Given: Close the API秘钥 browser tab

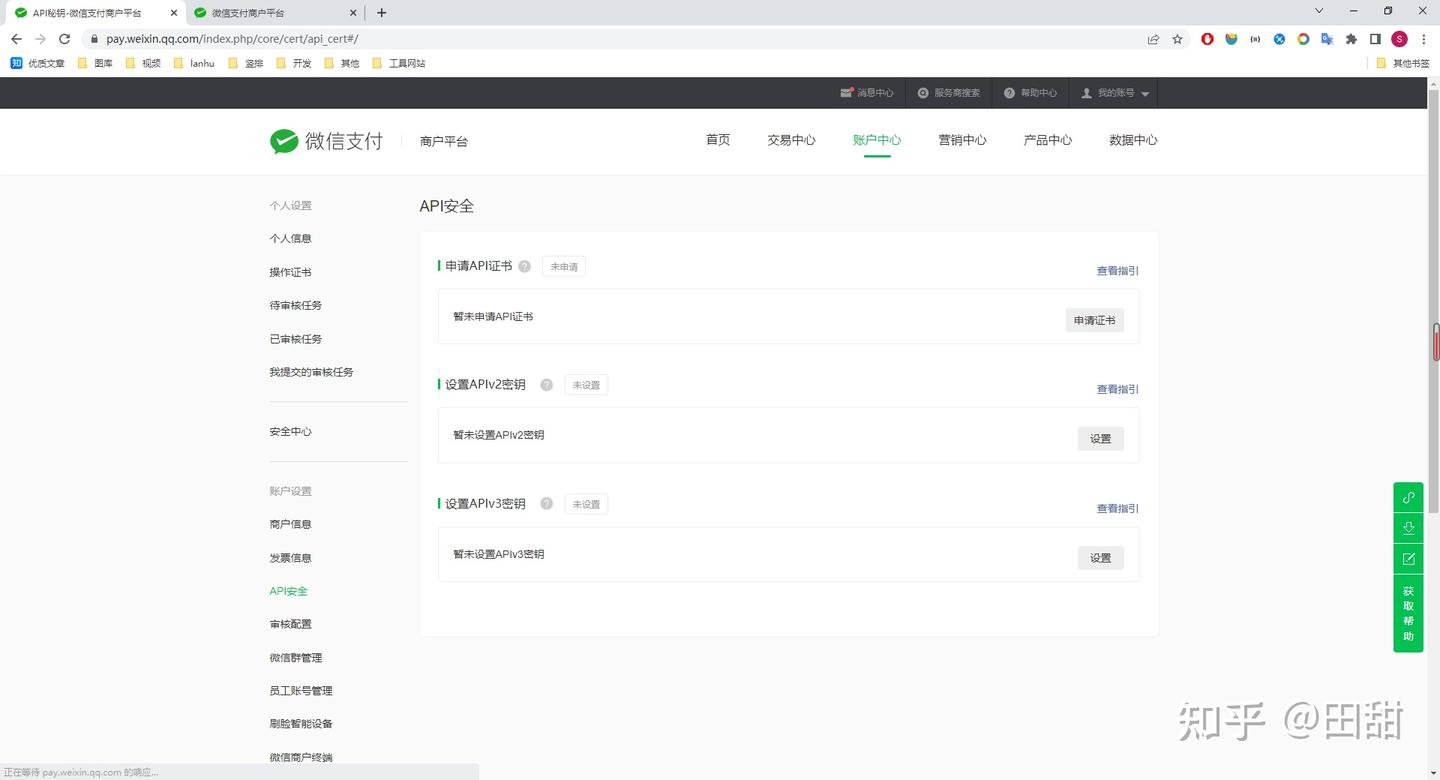Looking at the screenshot, I should tap(173, 13).
